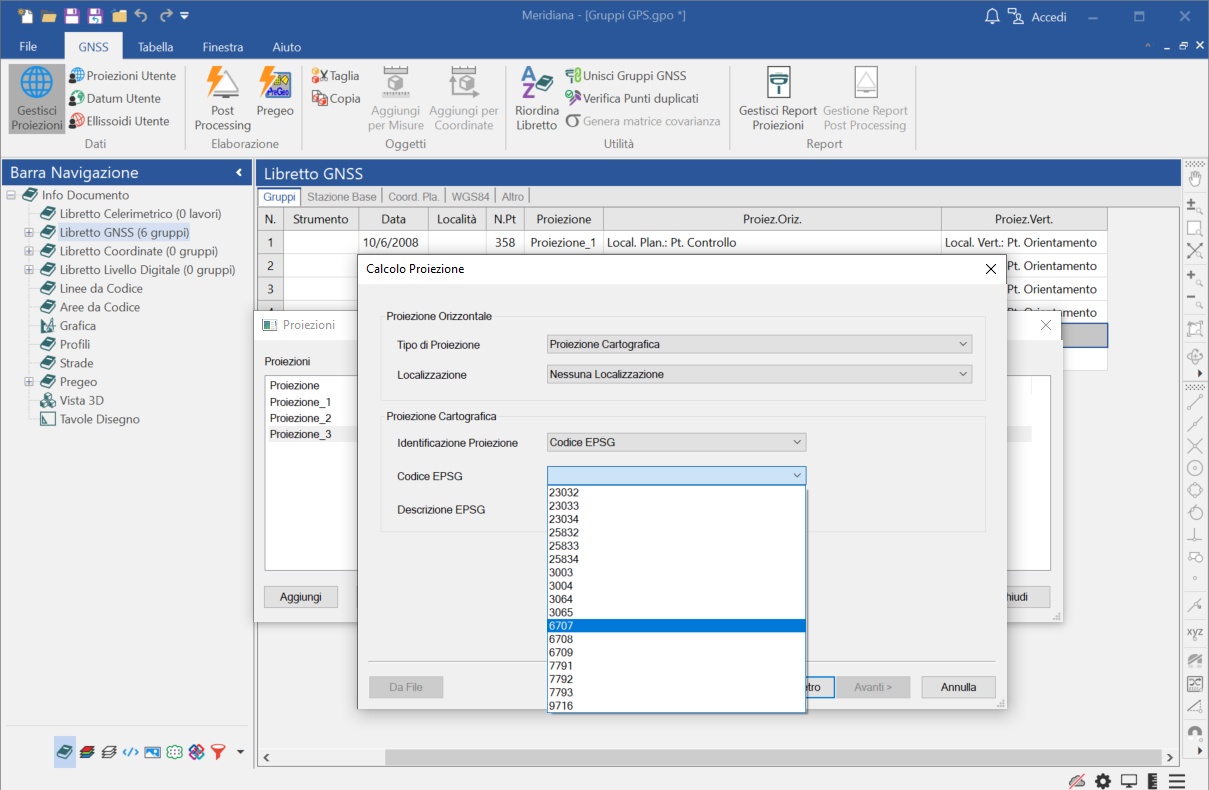Screen dimensions: 1209x790
Task: Switch to the Finestra ribbon tab
Action: click(222, 47)
